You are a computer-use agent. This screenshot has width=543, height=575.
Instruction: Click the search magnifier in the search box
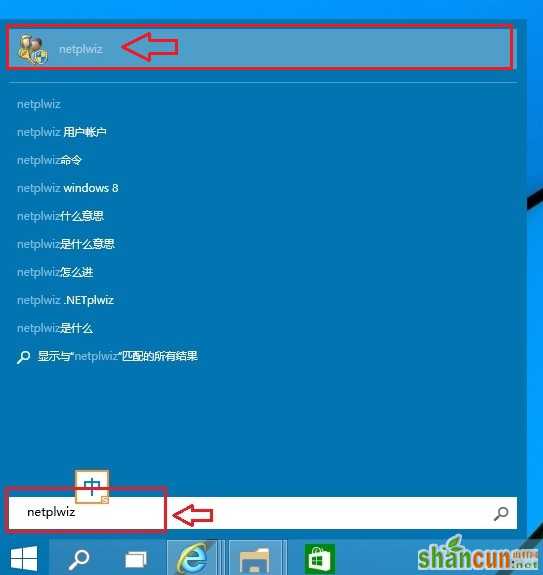(501, 513)
